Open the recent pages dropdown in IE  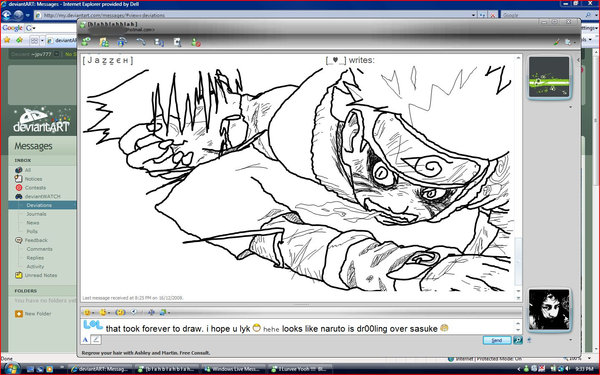28,16
